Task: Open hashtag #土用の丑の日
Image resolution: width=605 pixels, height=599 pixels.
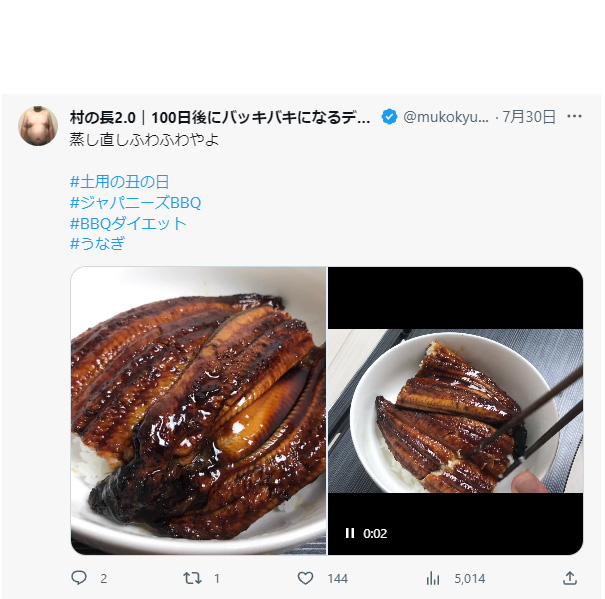Action: 120,181
